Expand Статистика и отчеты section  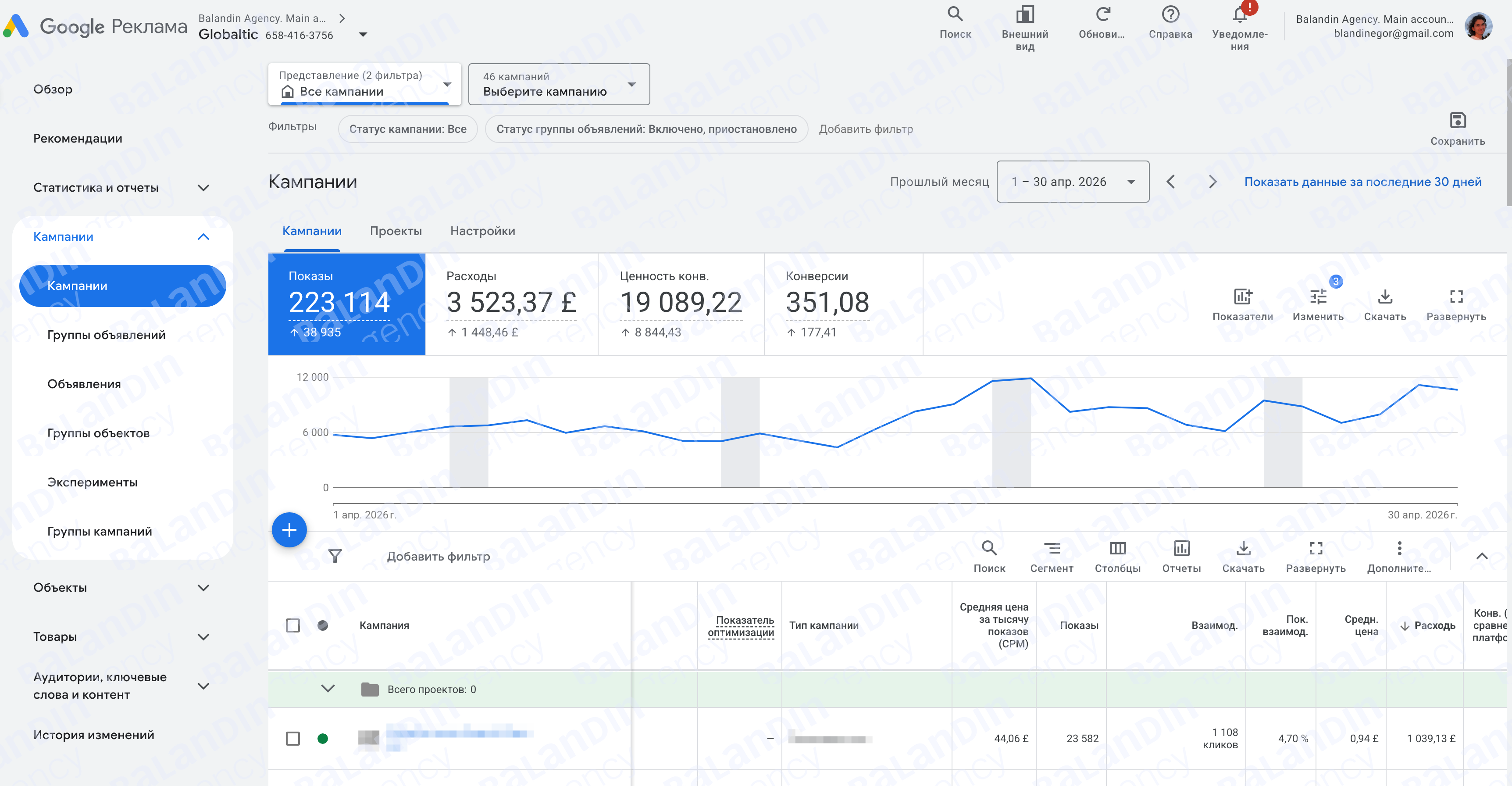pyautogui.click(x=203, y=188)
